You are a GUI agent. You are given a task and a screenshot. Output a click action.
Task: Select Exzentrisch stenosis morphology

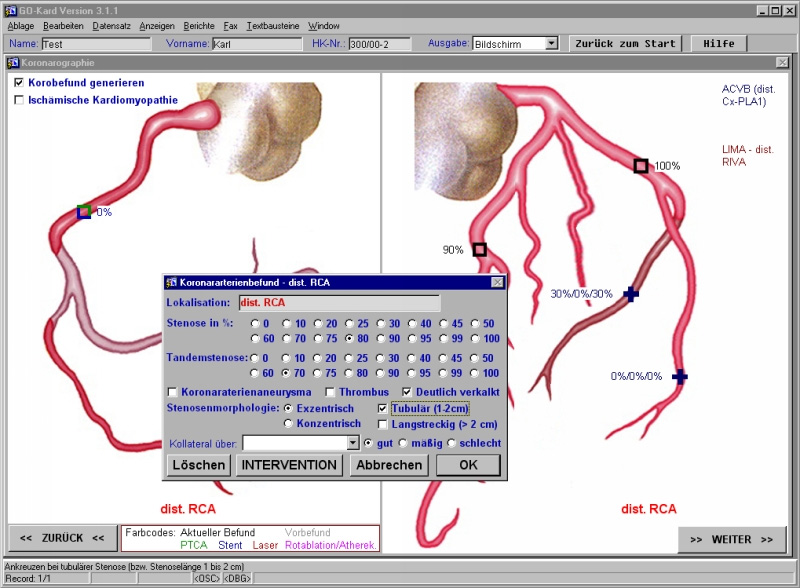(288, 408)
